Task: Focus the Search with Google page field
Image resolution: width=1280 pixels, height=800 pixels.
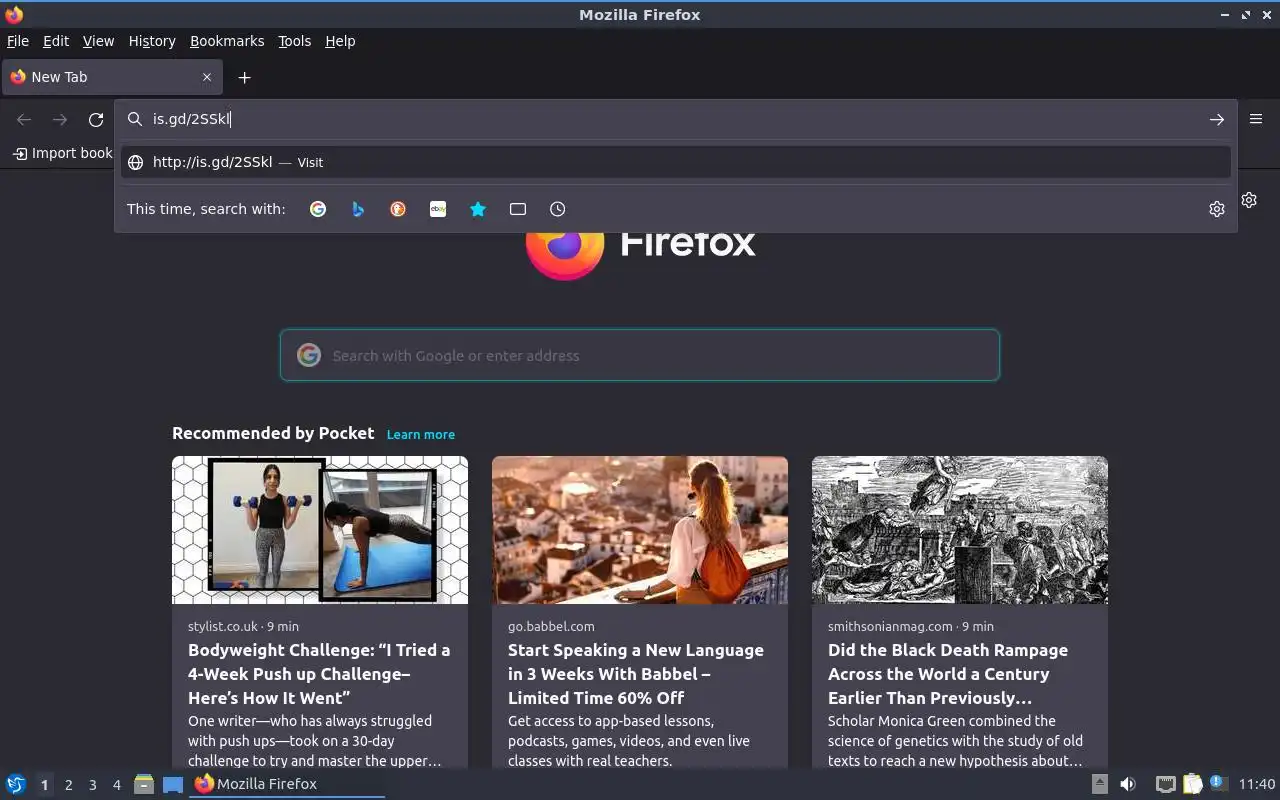Action: [640, 355]
